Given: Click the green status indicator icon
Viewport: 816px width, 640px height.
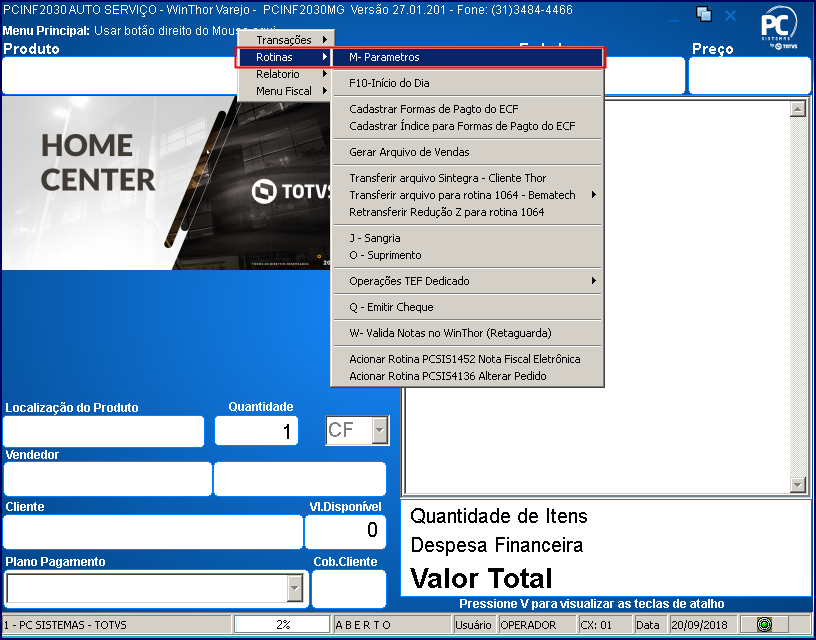Looking at the screenshot, I should coord(764,624).
